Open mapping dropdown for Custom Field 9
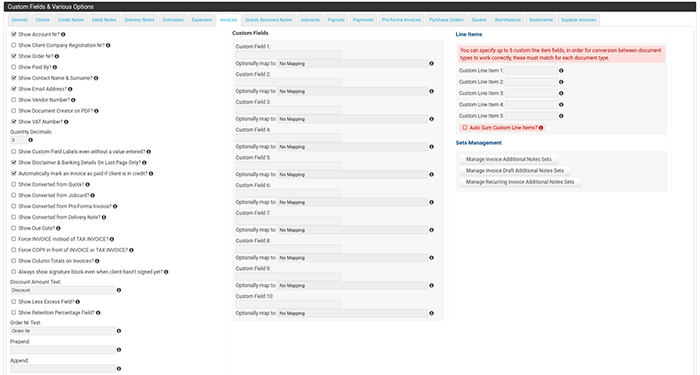700x375 pixels. [353, 285]
